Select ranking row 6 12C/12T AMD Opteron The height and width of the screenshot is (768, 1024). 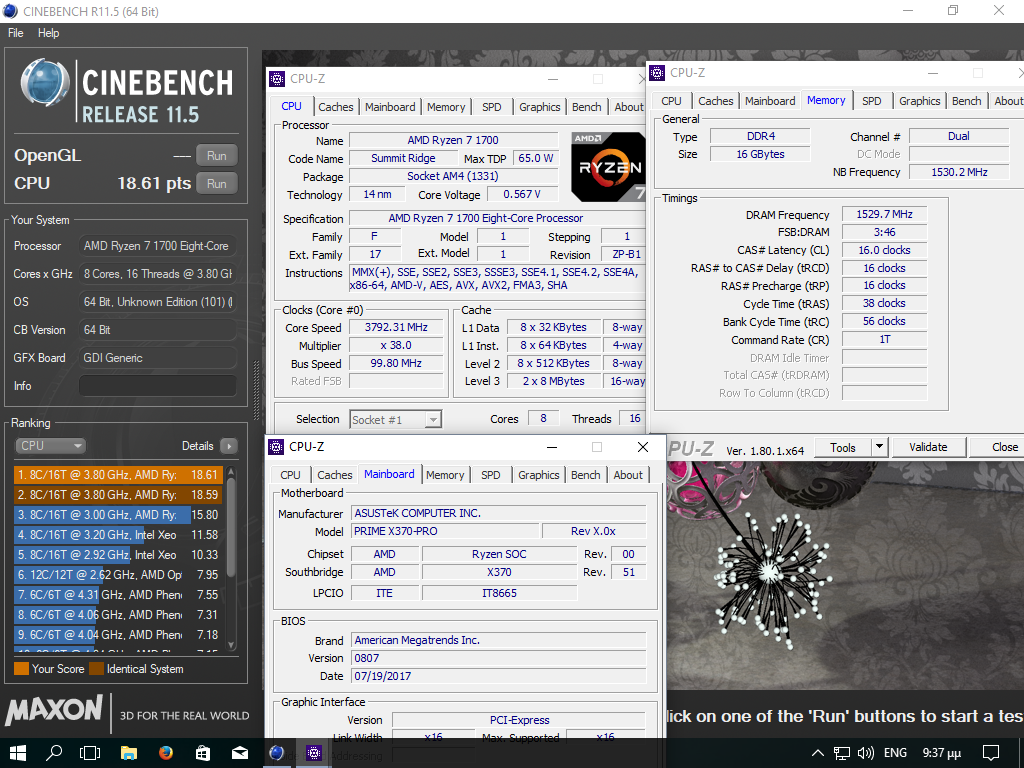tap(118, 575)
